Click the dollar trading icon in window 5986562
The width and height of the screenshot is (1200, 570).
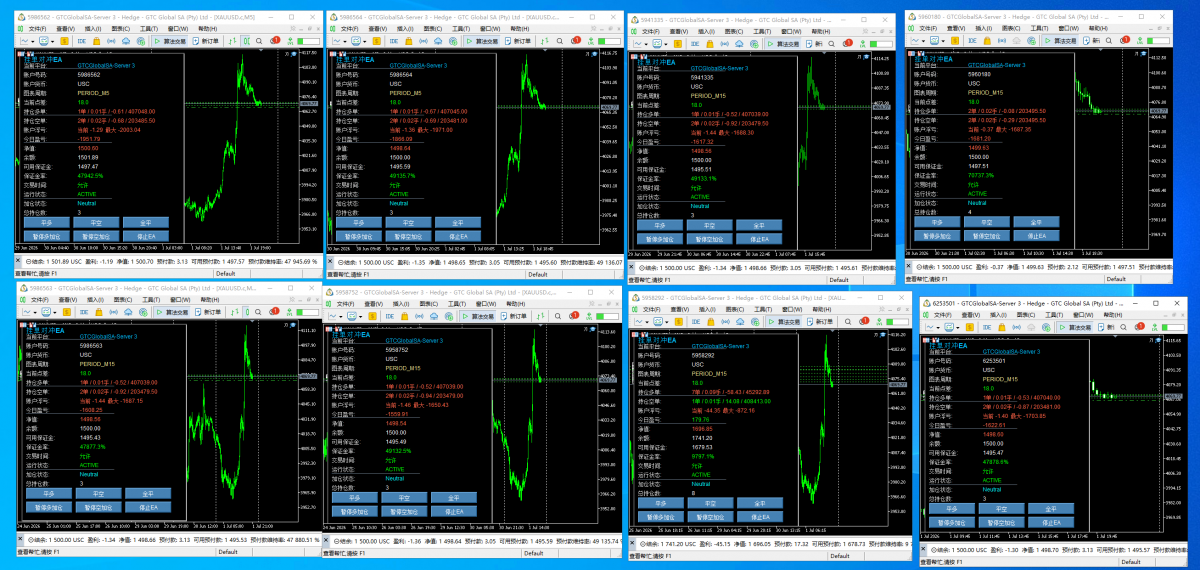click(65, 41)
